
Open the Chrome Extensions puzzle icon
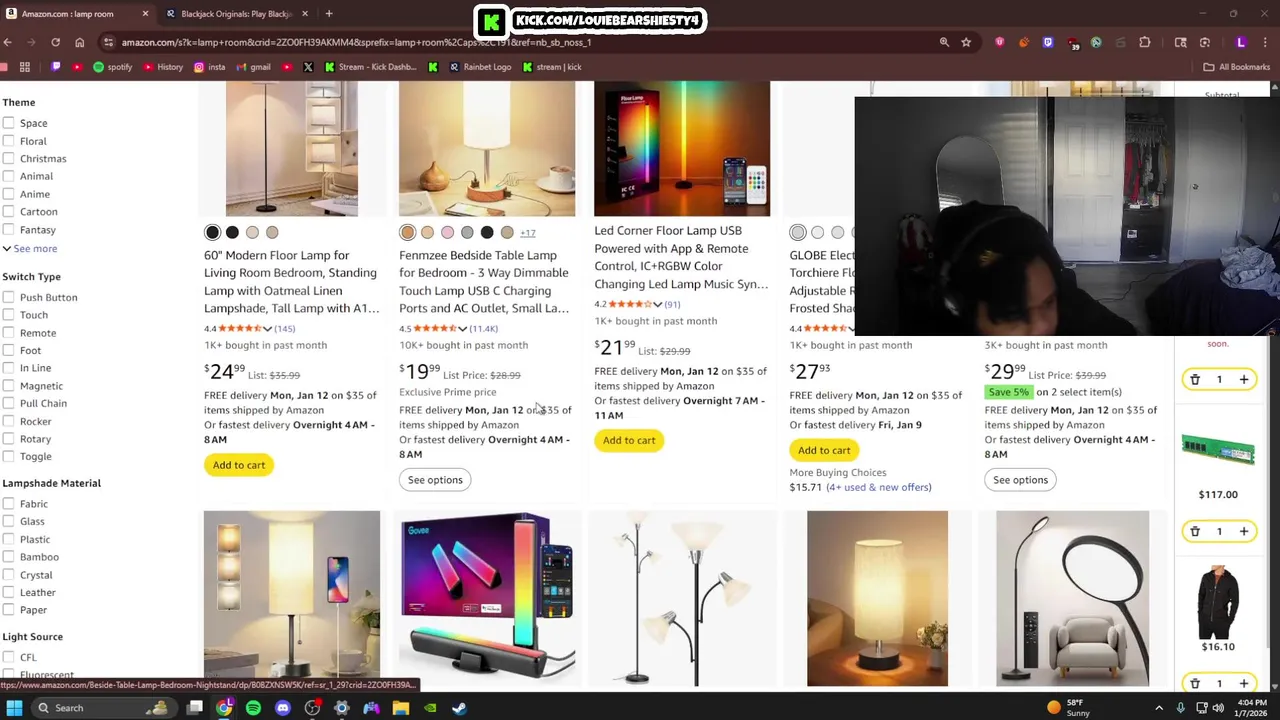[x=1145, y=42]
